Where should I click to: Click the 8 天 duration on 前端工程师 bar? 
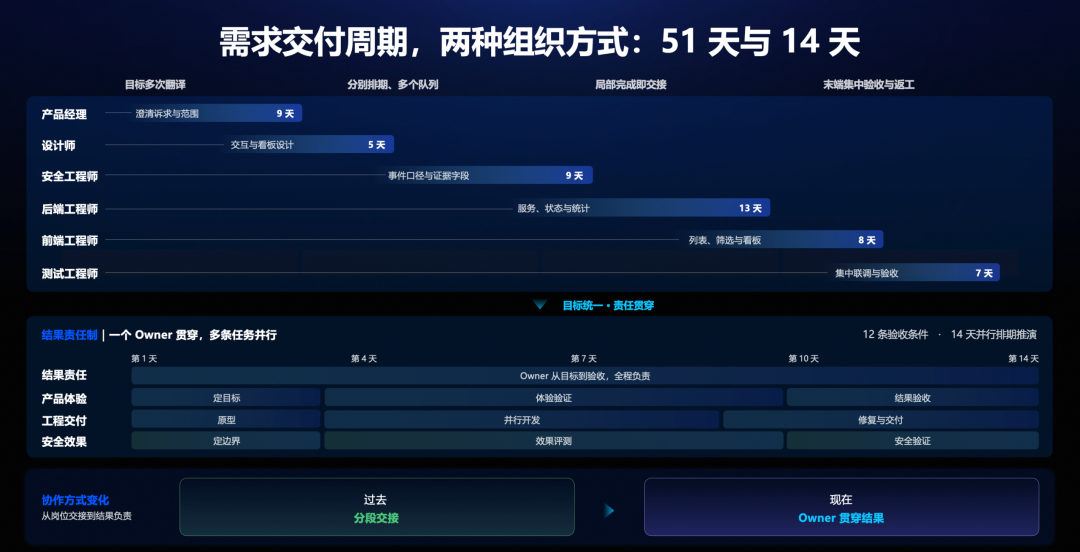[x=866, y=241]
